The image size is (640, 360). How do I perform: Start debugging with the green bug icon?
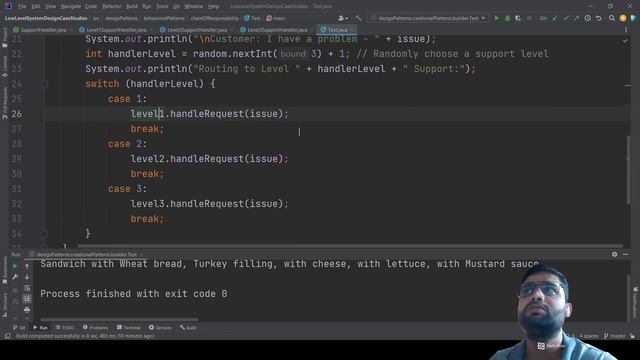507,18
